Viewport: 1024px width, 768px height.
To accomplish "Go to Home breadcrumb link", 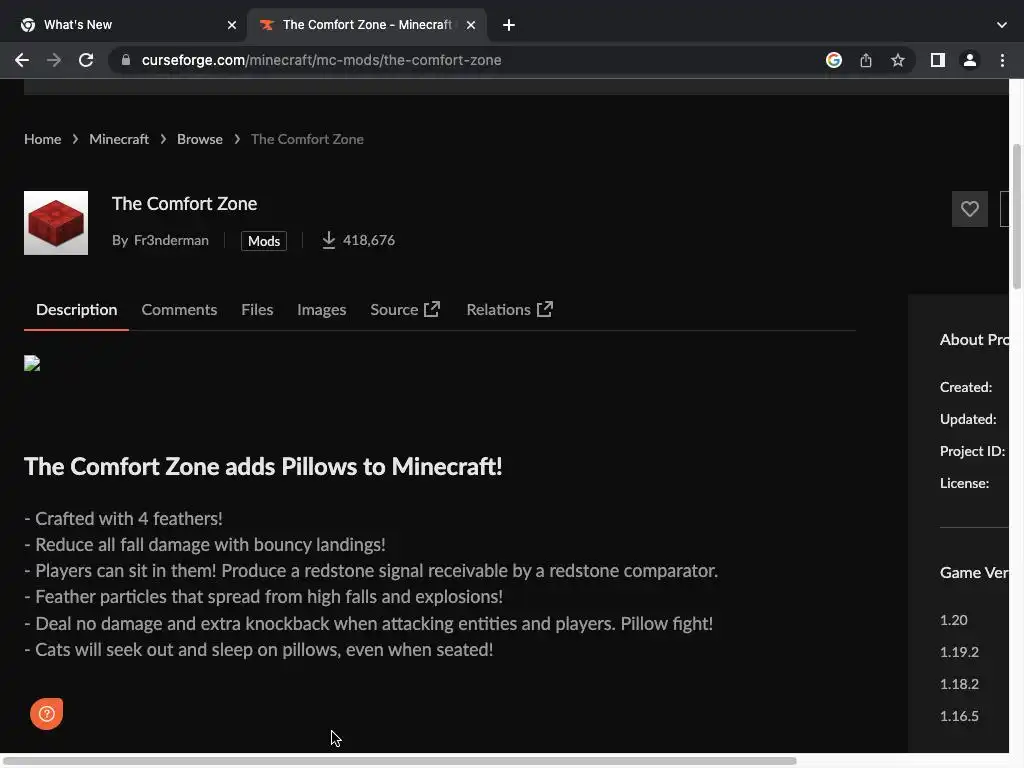I will (x=42, y=139).
